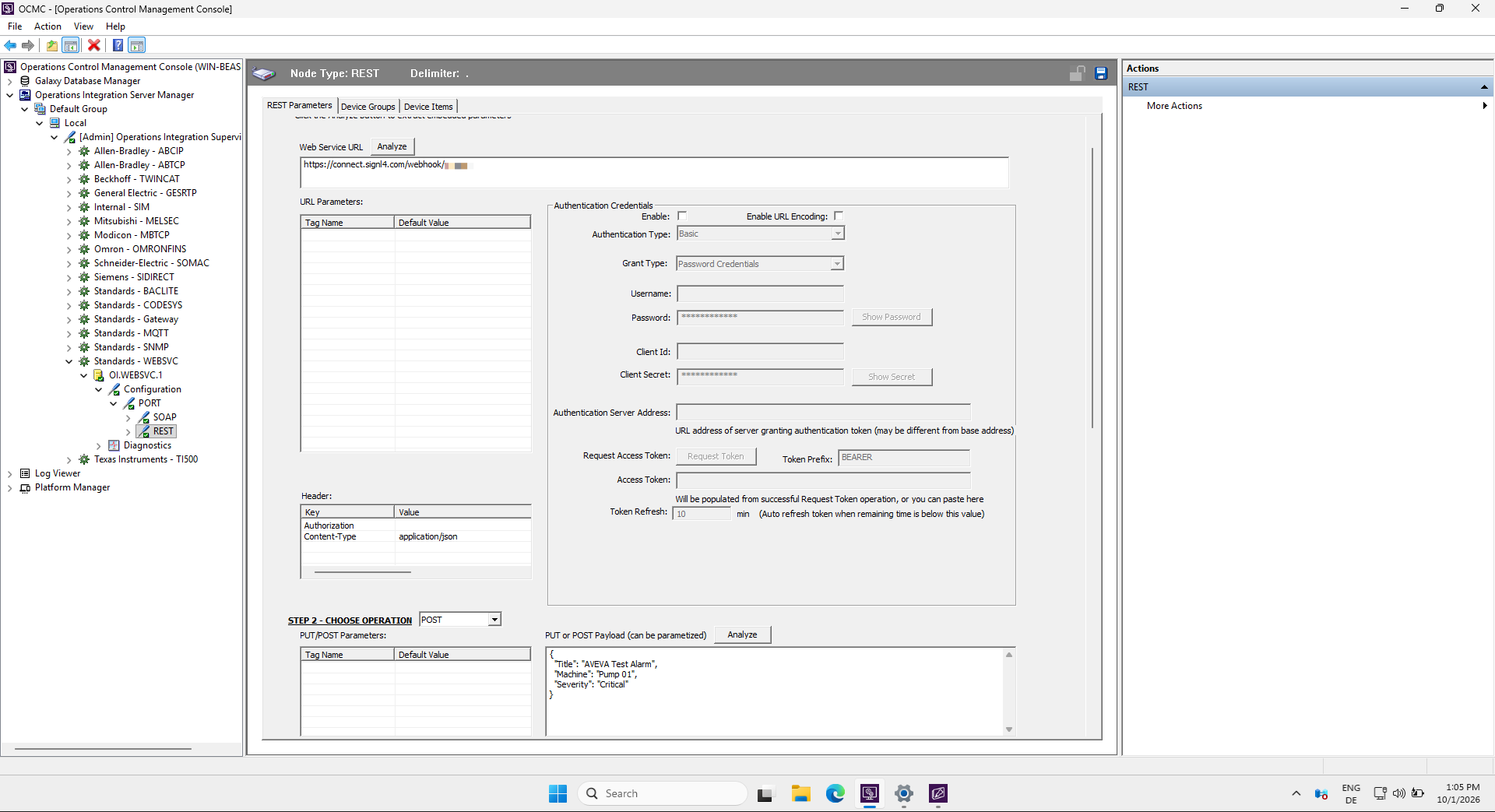This screenshot has width=1495, height=812.
Task: Switch to the Device Groups tab
Action: 368,107
